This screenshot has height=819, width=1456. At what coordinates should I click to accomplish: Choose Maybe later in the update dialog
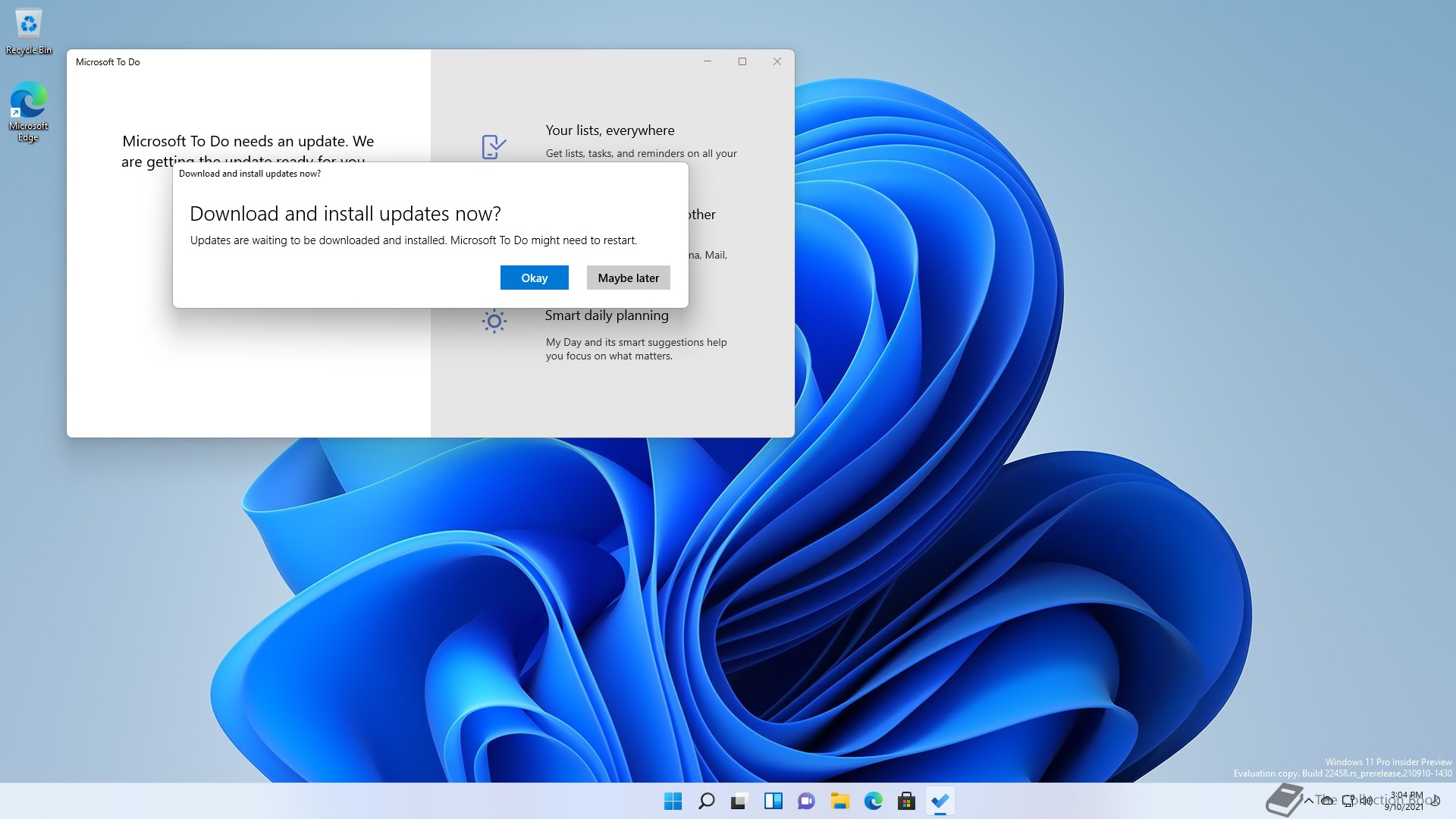coord(628,278)
